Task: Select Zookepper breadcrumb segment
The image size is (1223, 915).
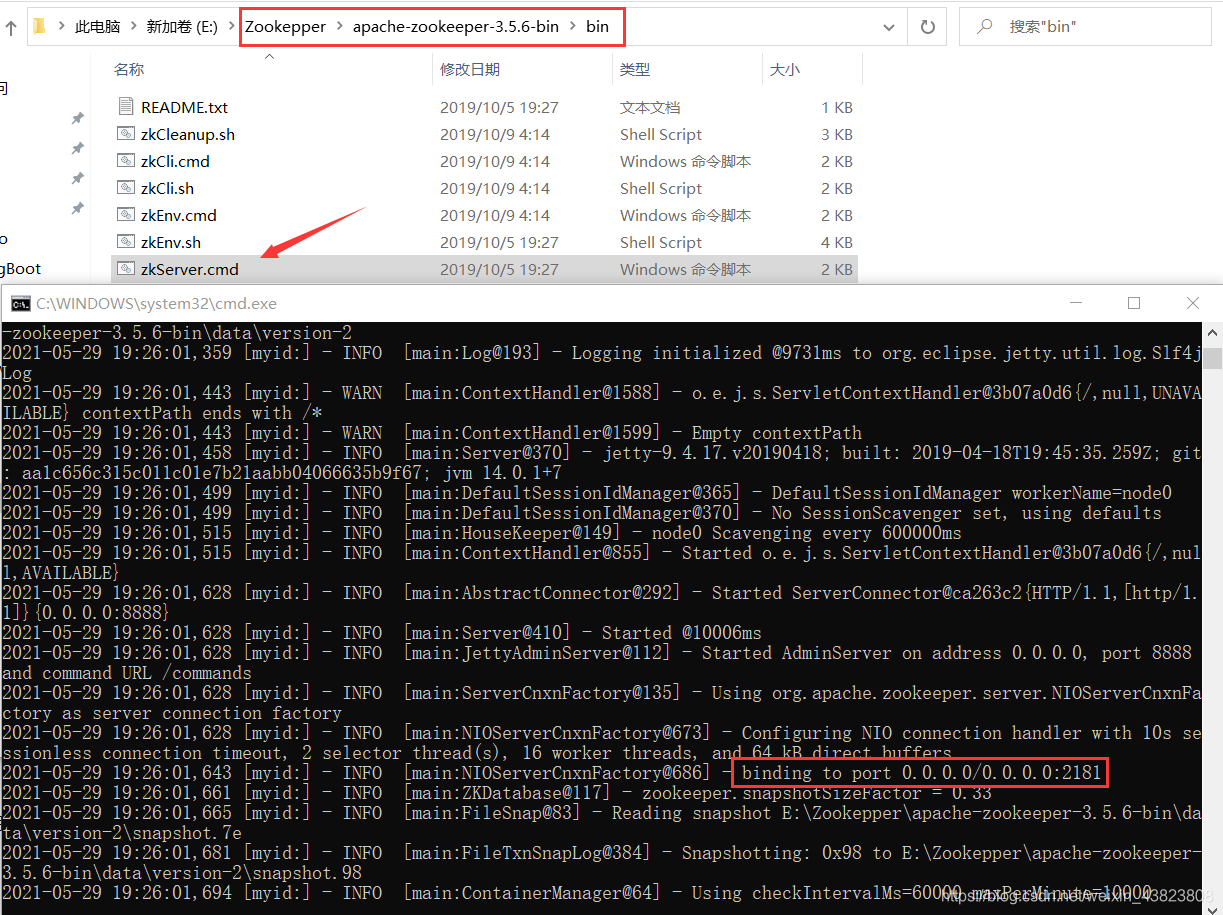Action: click(286, 27)
